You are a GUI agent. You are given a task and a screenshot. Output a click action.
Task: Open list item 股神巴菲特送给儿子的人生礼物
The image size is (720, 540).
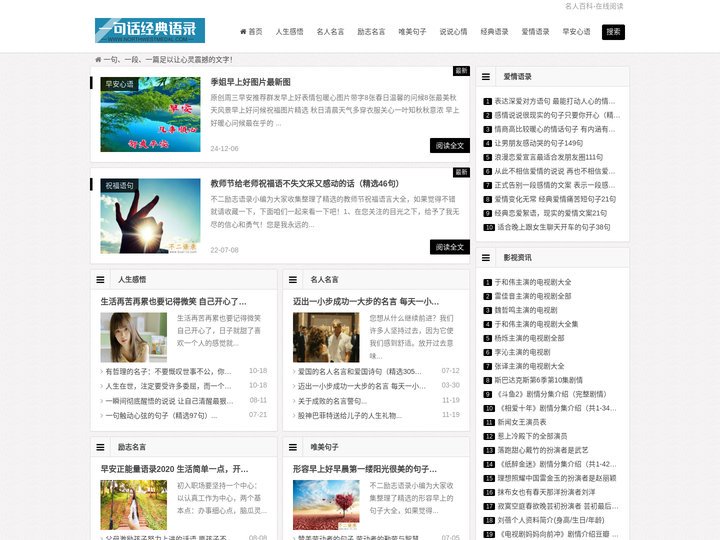pos(350,416)
